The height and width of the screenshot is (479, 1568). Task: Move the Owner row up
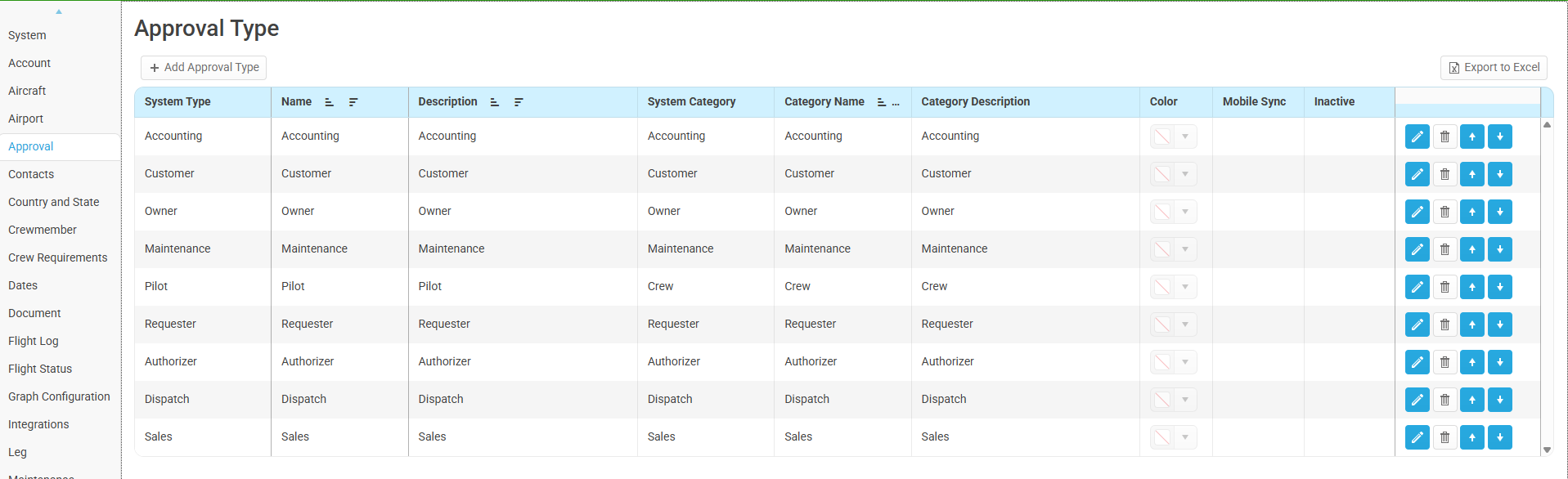tap(1471, 212)
